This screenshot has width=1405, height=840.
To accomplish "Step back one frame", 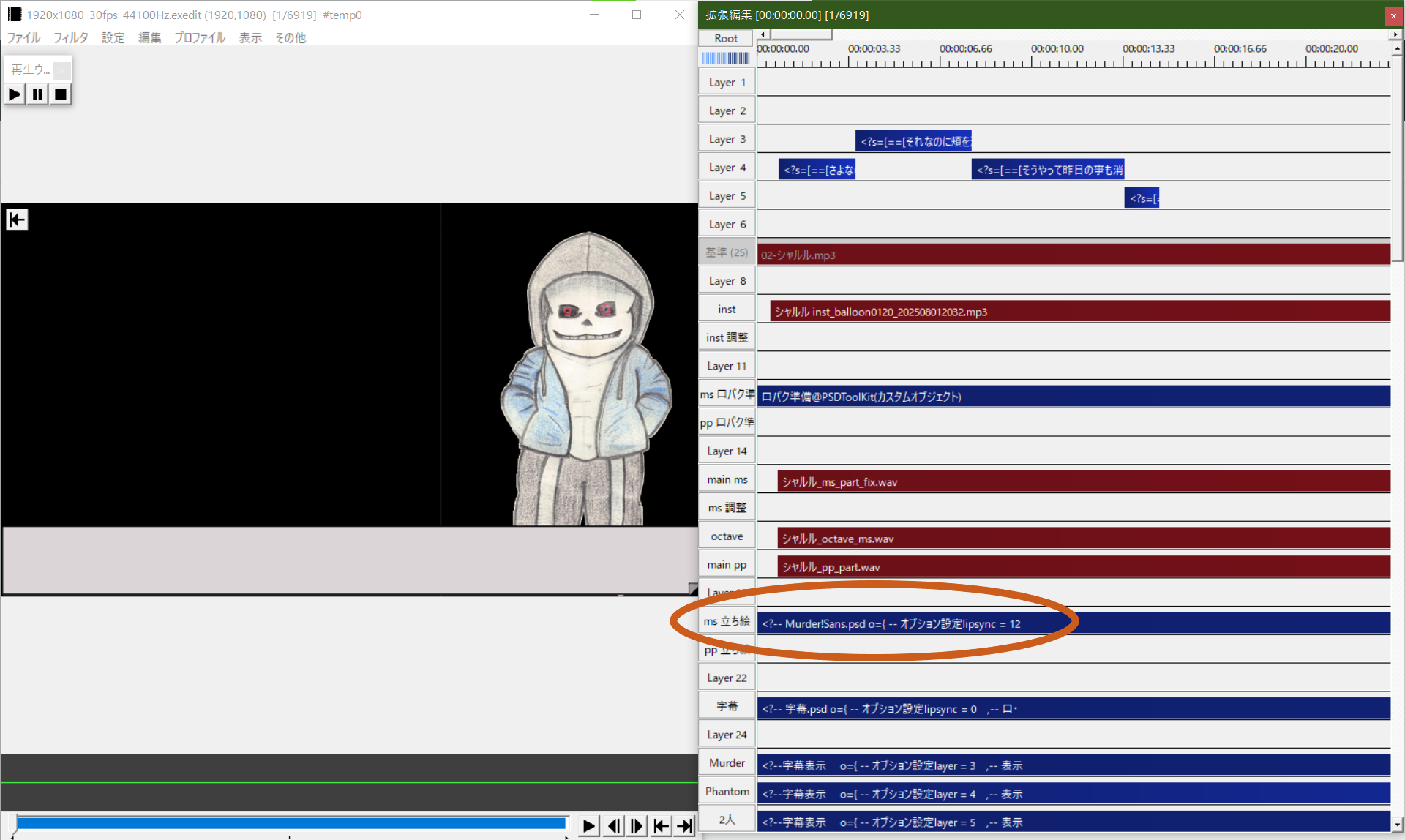I will point(613,826).
